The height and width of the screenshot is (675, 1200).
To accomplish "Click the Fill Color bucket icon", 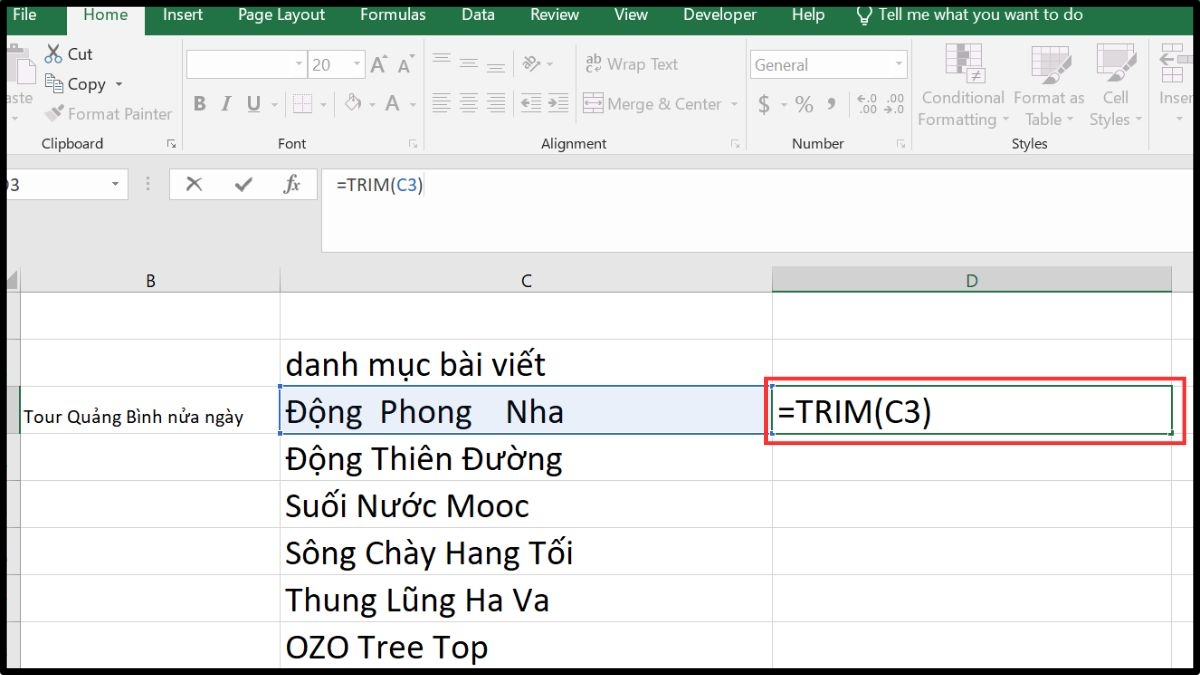I will pos(350,103).
